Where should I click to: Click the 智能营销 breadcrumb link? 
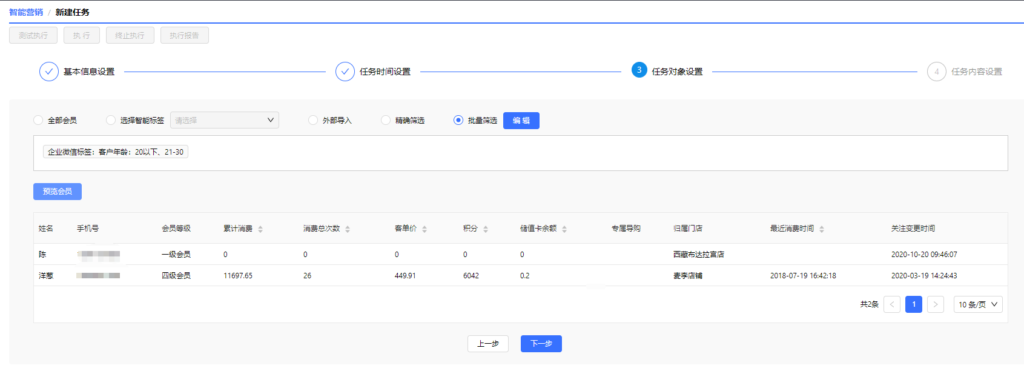[x=25, y=12]
